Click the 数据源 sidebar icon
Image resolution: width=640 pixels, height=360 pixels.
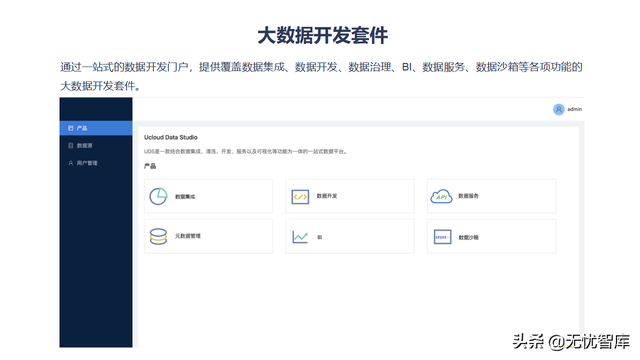[x=71, y=145]
